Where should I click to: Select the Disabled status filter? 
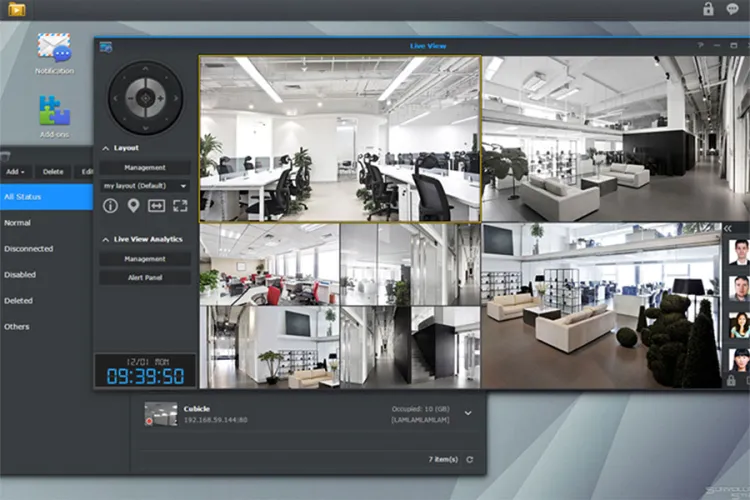[x=20, y=275]
